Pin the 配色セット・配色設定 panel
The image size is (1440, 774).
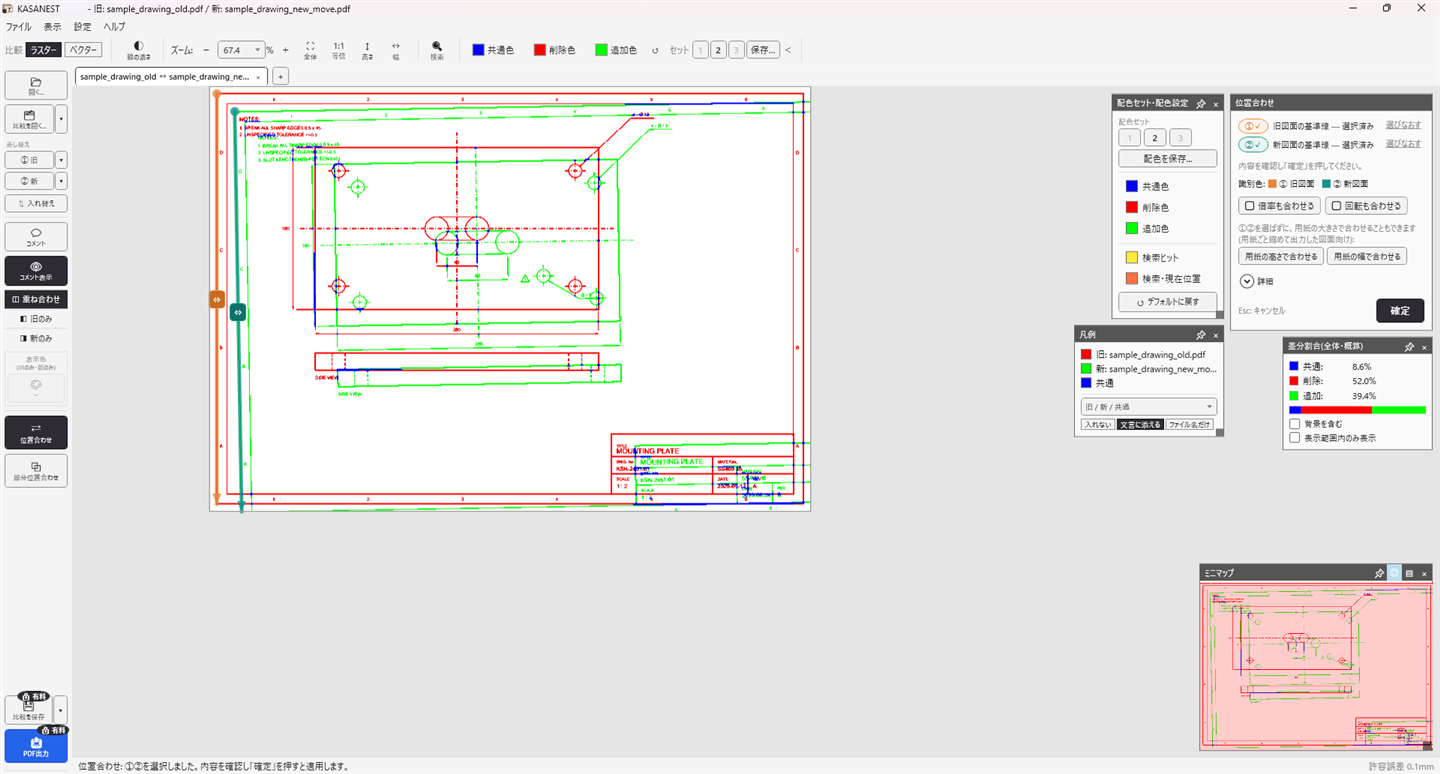click(x=1201, y=103)
